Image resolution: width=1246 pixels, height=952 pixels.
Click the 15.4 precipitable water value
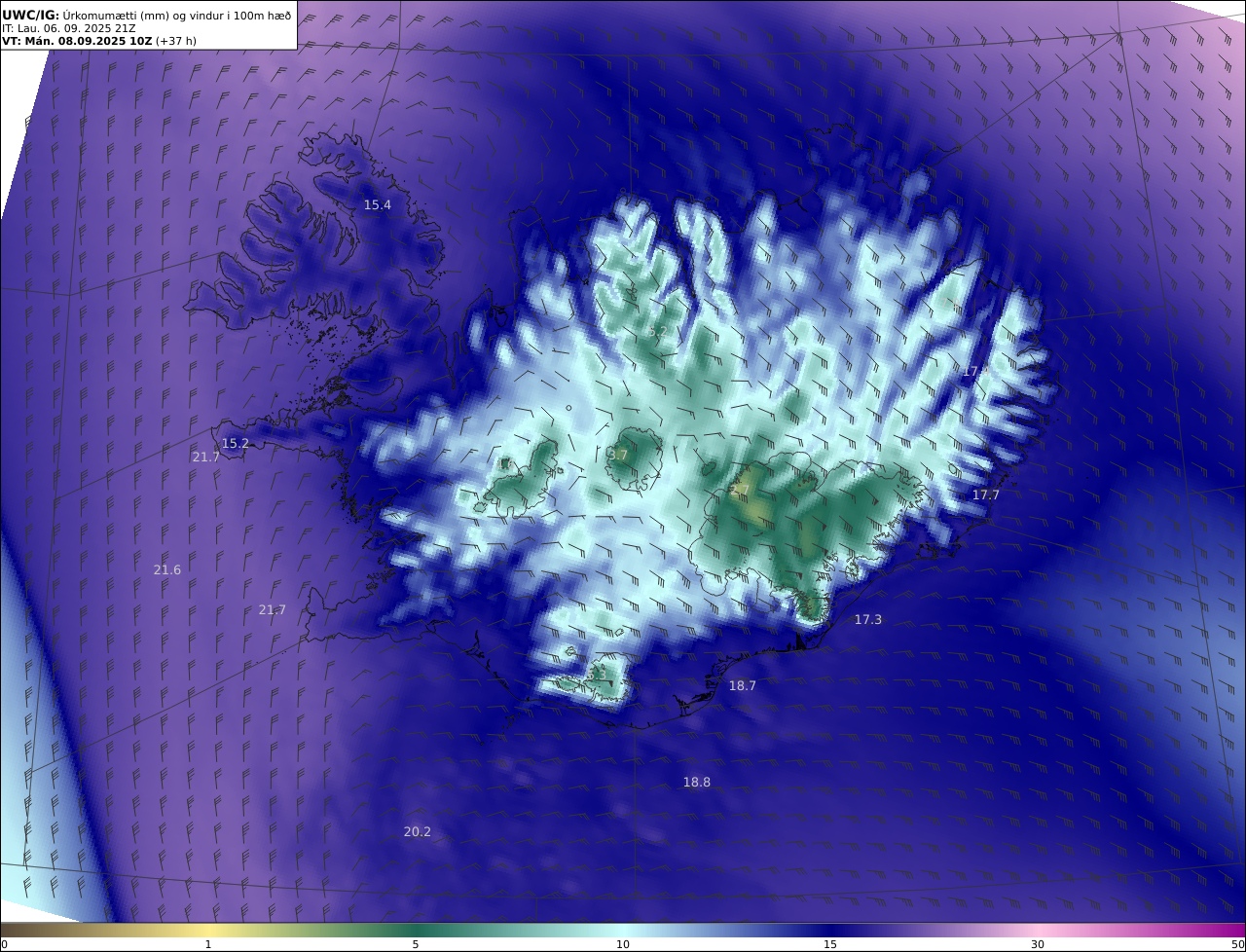[x=378, y=205]
